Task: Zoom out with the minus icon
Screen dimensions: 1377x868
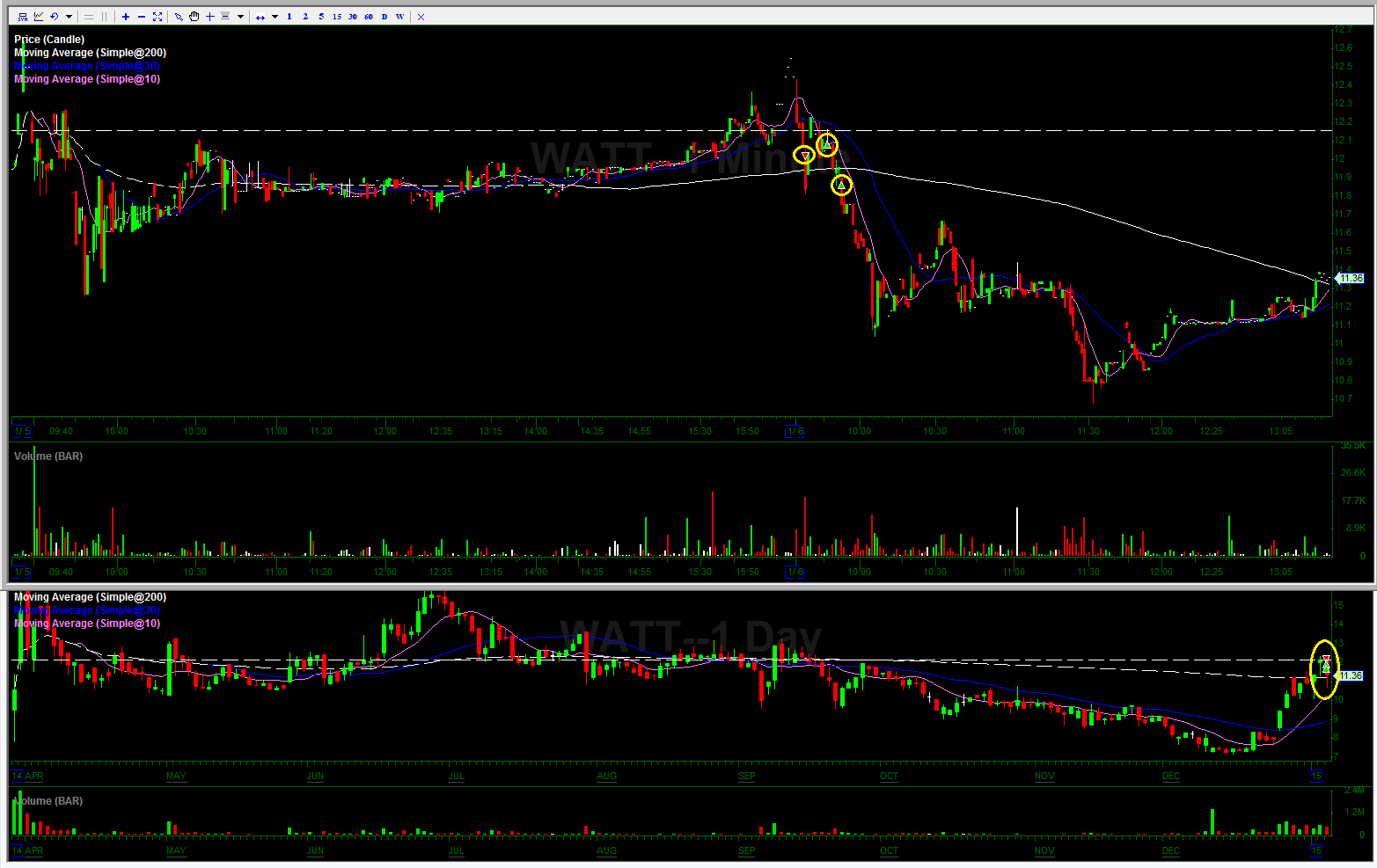Action: pos(142,17)
